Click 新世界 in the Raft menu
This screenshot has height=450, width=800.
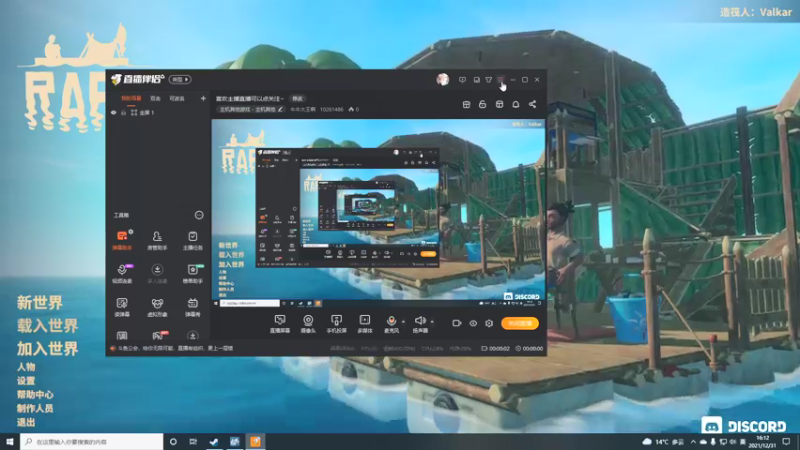(40, 303)
